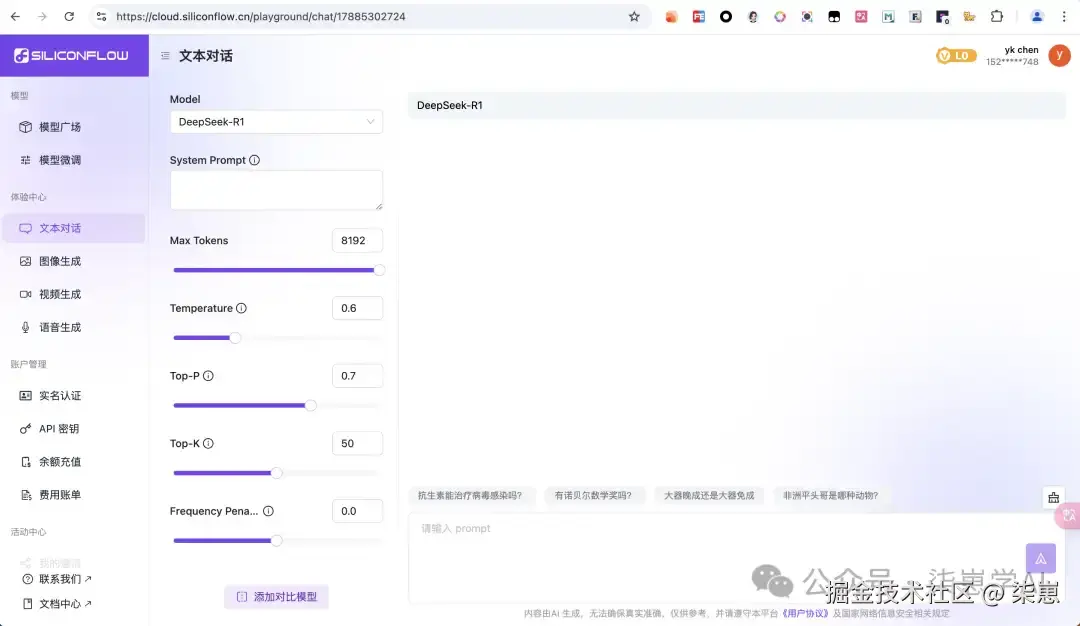The image size is (1080, 626).
Task: Select suggestion 抗生素能治疗病毒感染吗?
Action: pyautogui.click(x=470, y=495)
